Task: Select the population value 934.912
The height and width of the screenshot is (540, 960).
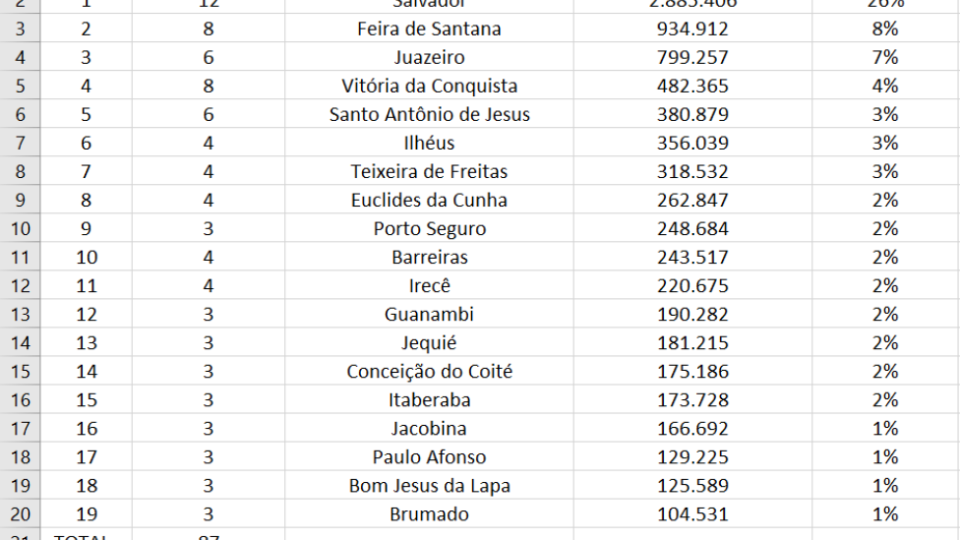Action: [x=692, y=29]
